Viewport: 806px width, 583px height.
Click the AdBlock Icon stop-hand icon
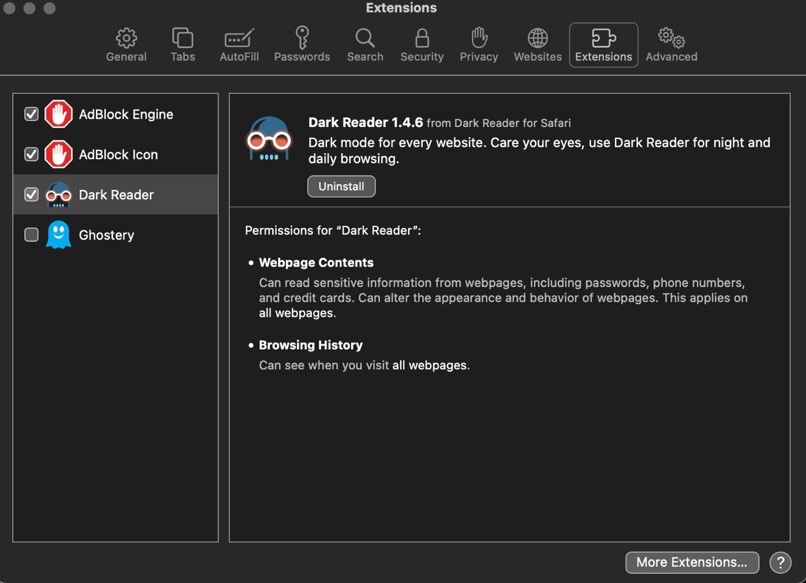tap(58, 154)
